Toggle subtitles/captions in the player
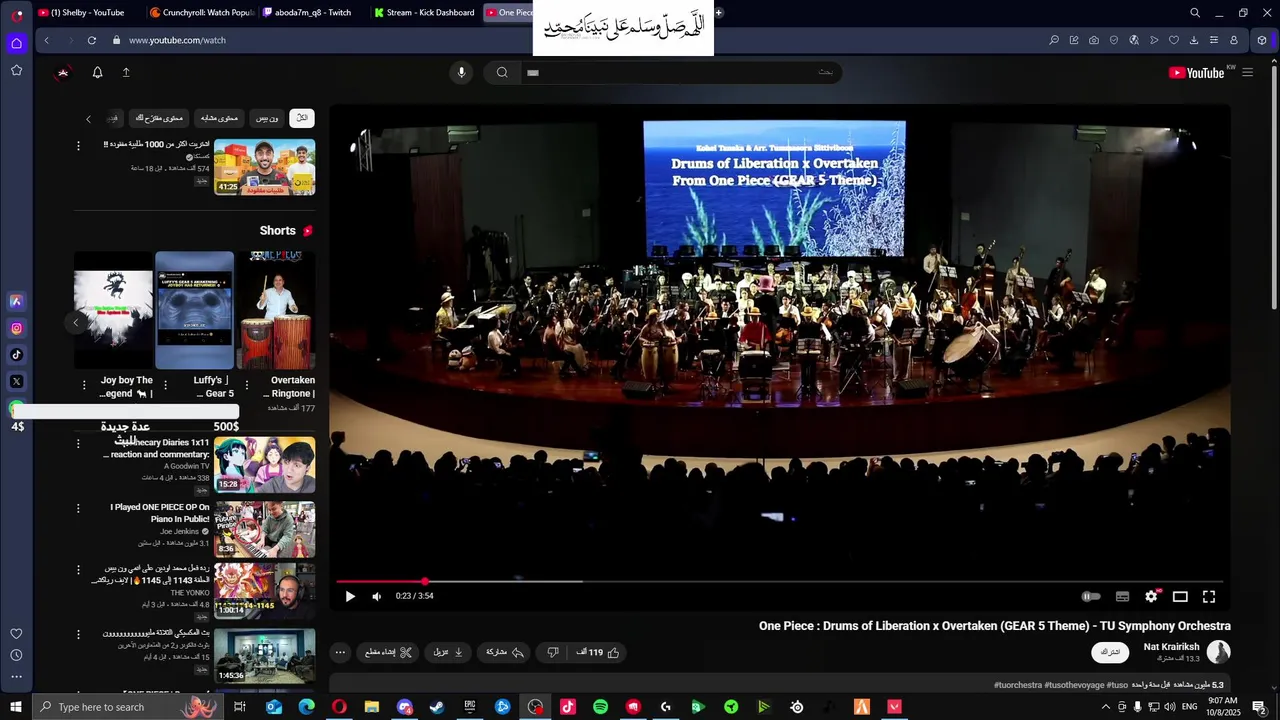 pyautogui.click(x=1122, y=596)
